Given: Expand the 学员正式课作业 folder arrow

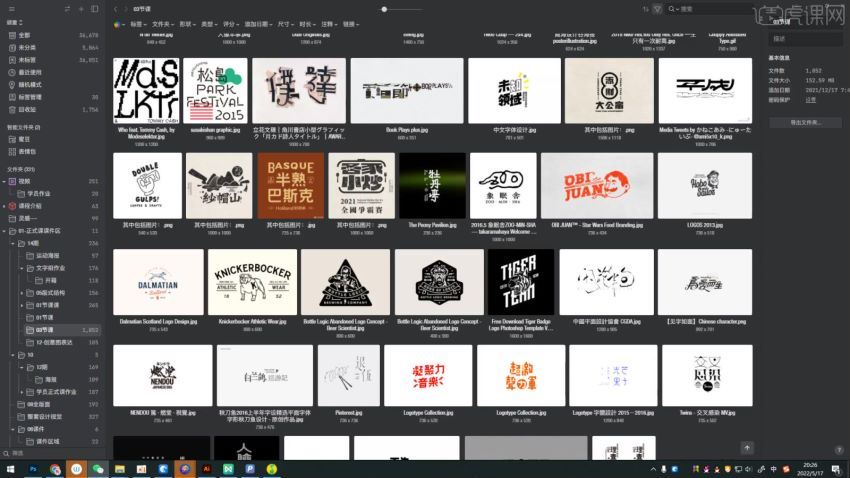Looking at the screenshot, I should pos(22,392).
